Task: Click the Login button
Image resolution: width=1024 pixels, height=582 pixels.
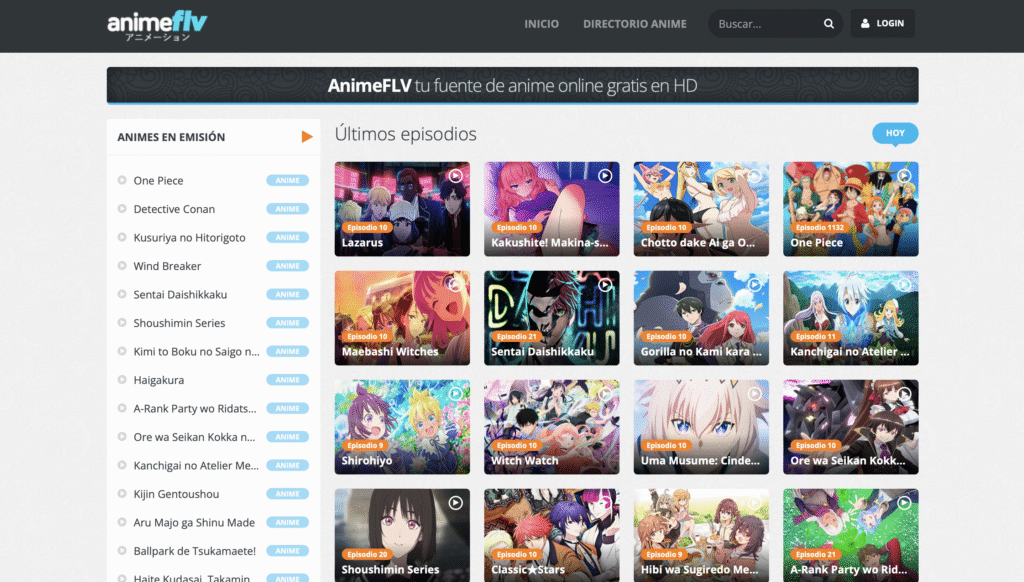Action: point(882,24)
